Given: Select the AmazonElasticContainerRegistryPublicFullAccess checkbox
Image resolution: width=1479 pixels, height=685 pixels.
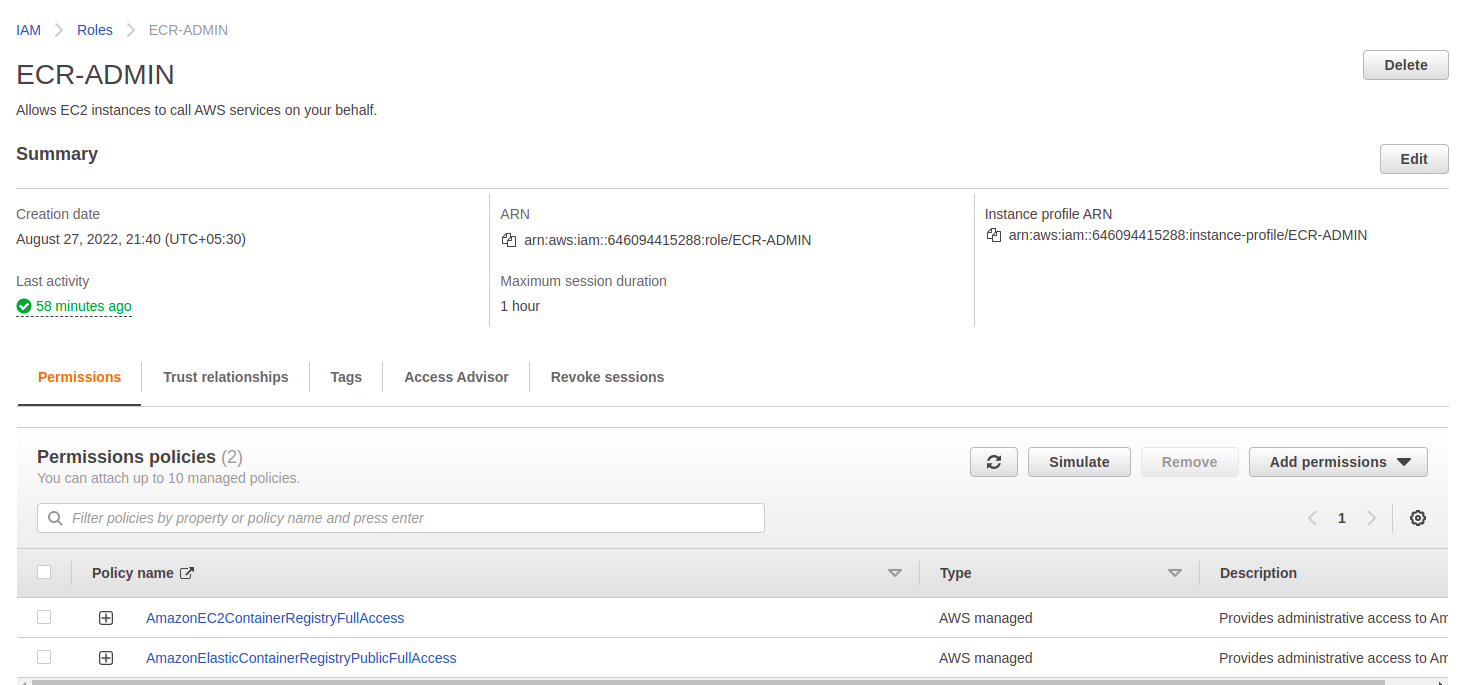Looking at the screenshot, I should [44, 657].
